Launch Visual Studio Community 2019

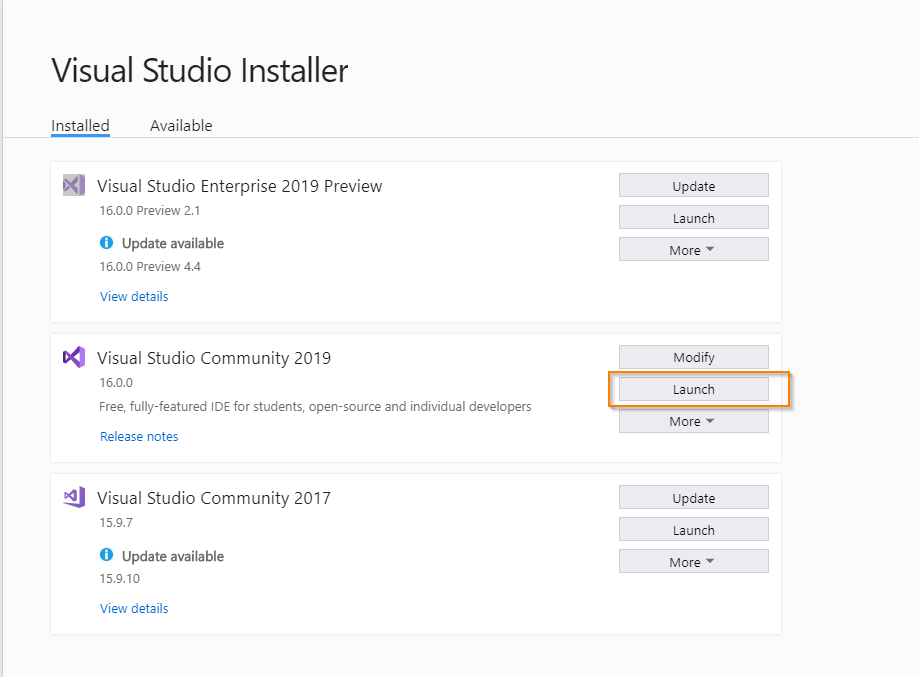click(x=693, y=389)
